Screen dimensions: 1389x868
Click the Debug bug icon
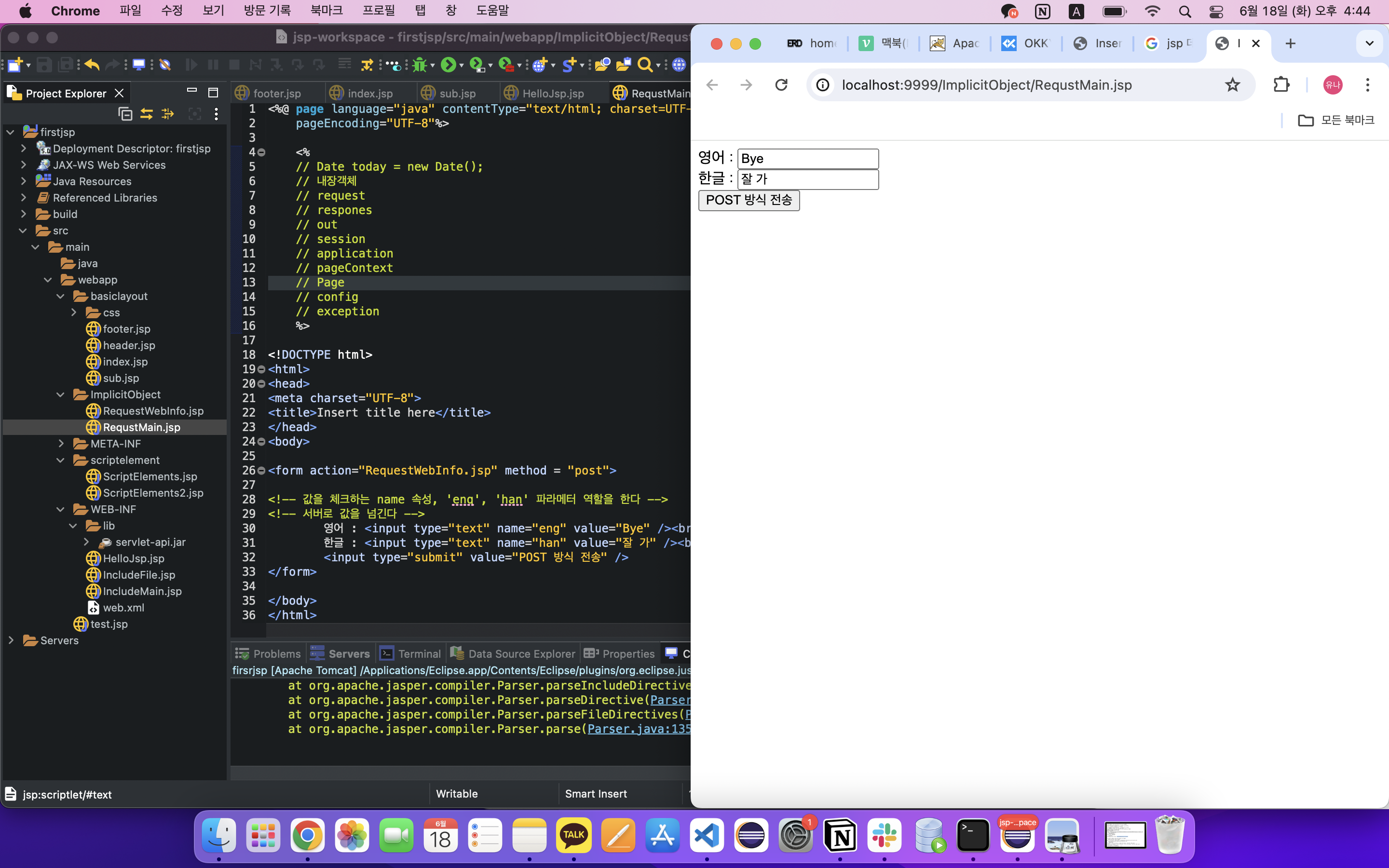tap(420, 65)
